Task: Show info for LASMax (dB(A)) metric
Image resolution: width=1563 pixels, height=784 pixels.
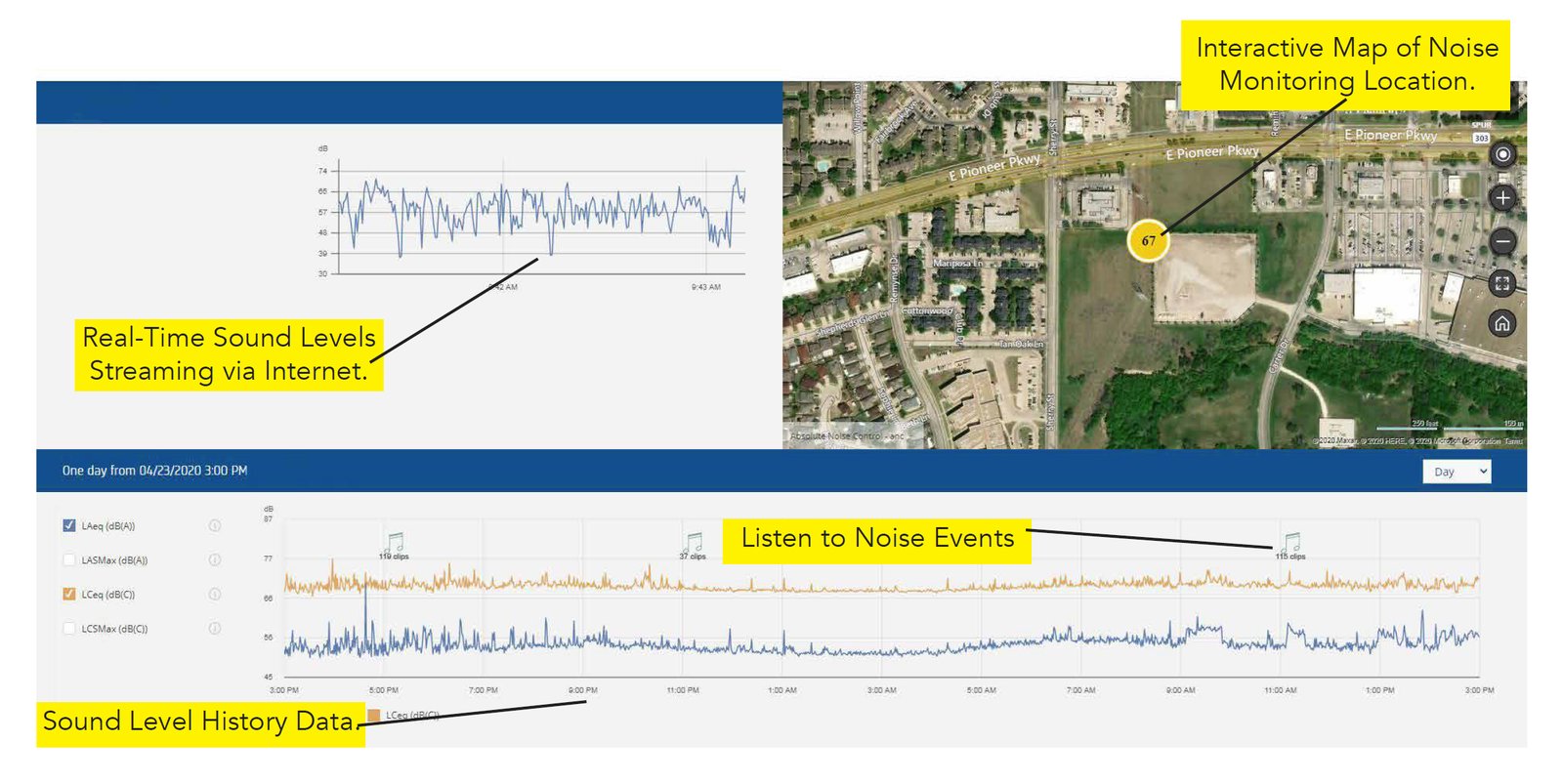Action: coord(215,559)
